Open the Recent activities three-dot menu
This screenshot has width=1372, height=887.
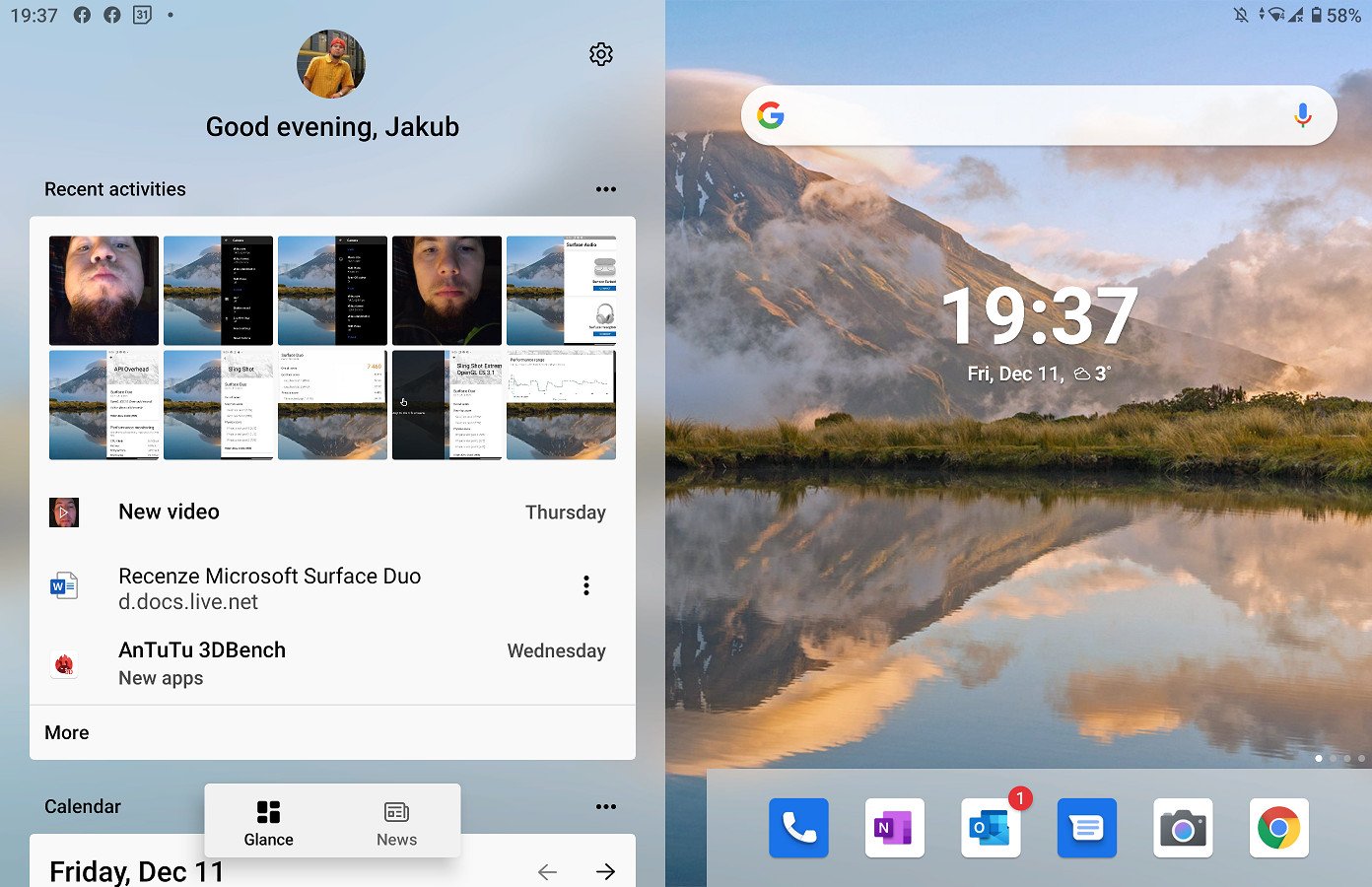coord(606,189)
